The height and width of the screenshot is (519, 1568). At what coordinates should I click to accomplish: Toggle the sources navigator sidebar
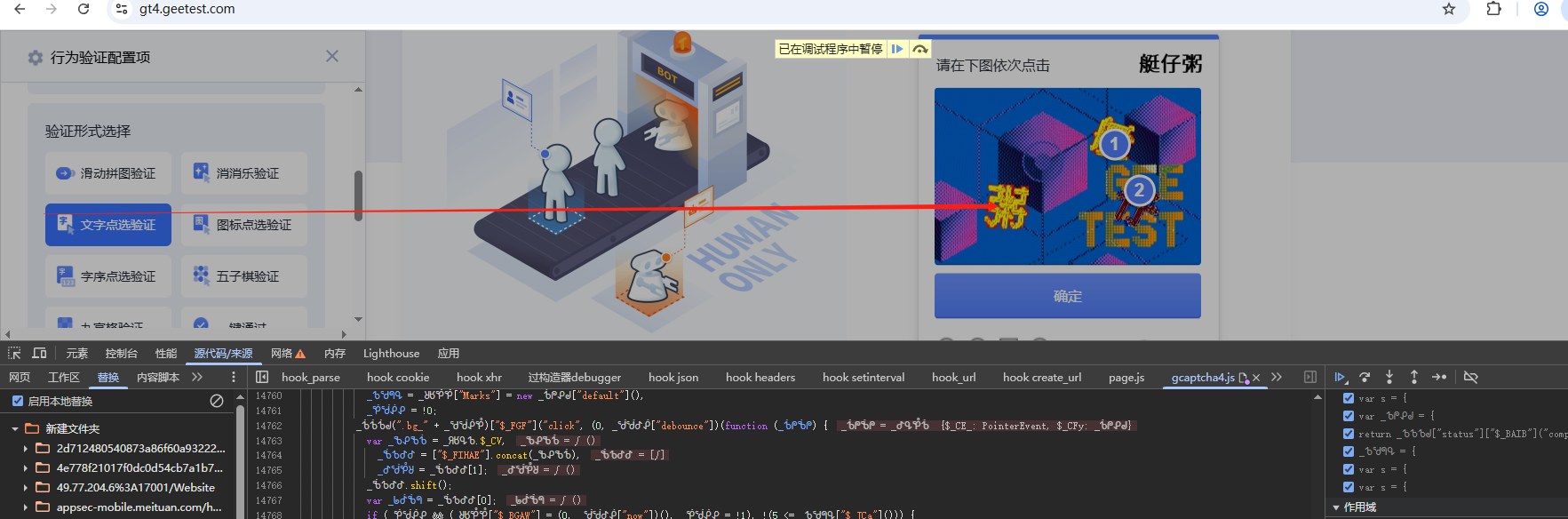tap(262, 377)
